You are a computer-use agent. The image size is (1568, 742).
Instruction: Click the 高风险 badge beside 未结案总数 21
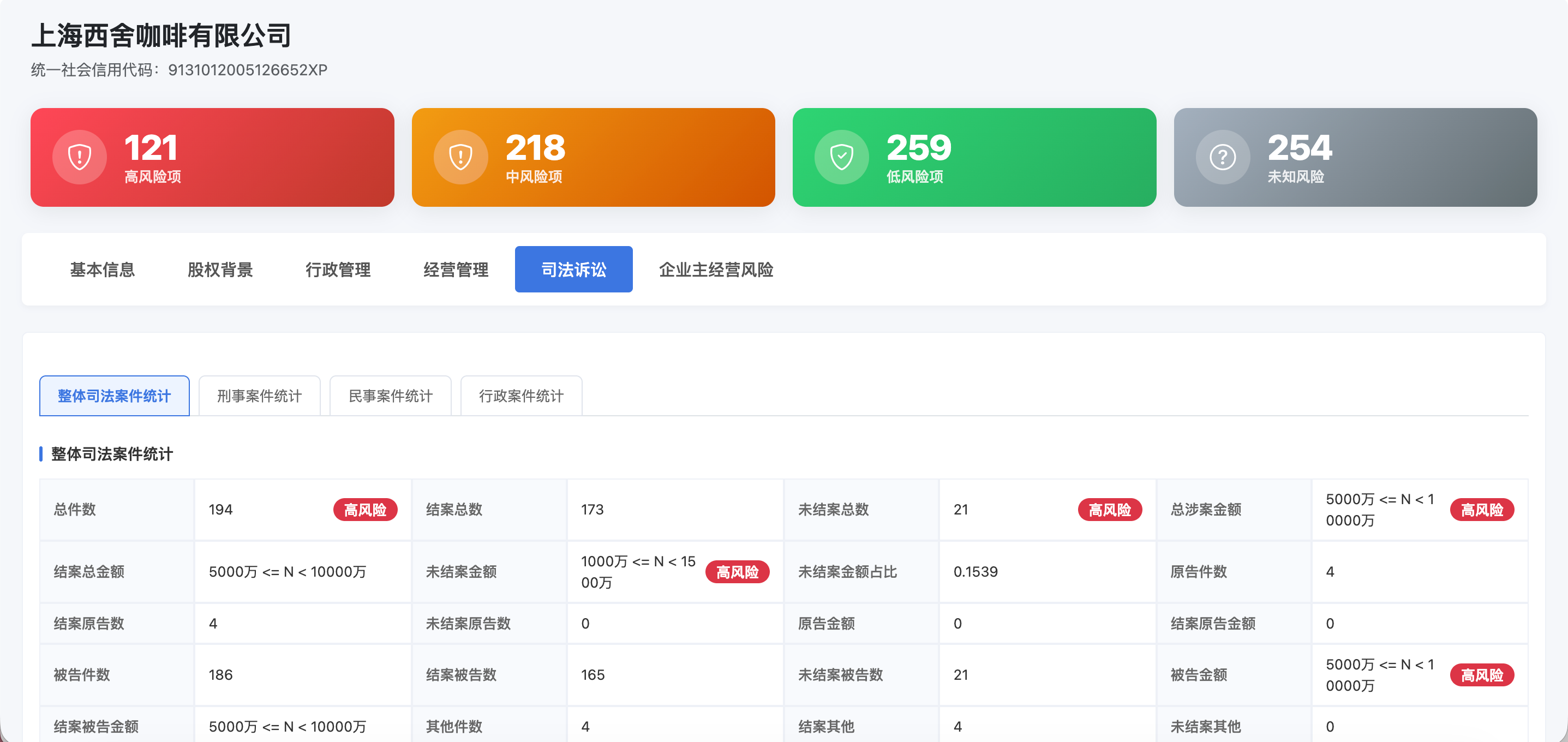point(1110,510)
